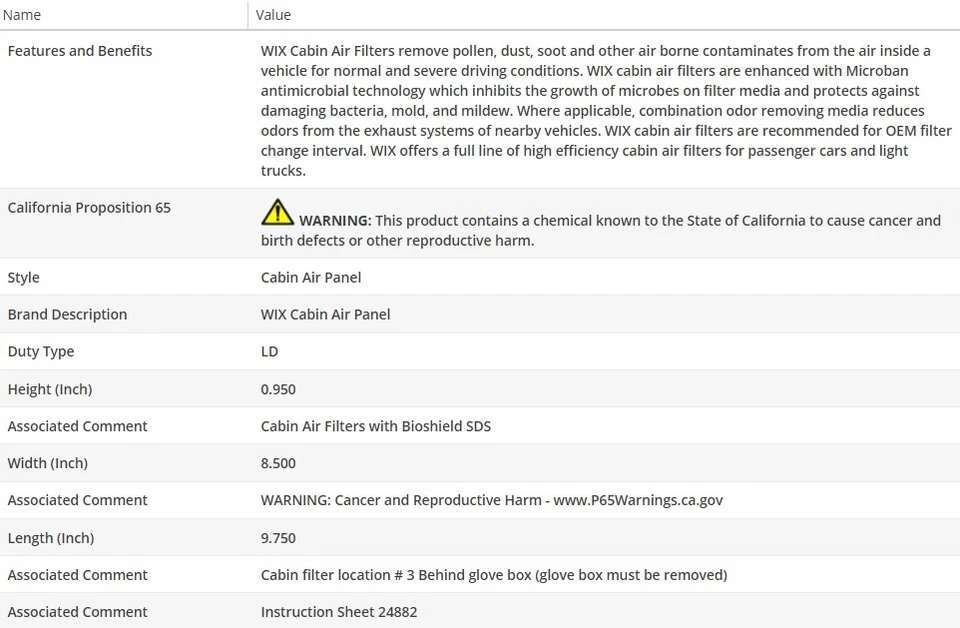Select the Brand Description label
960x628 pixels.
pos(67,314)
